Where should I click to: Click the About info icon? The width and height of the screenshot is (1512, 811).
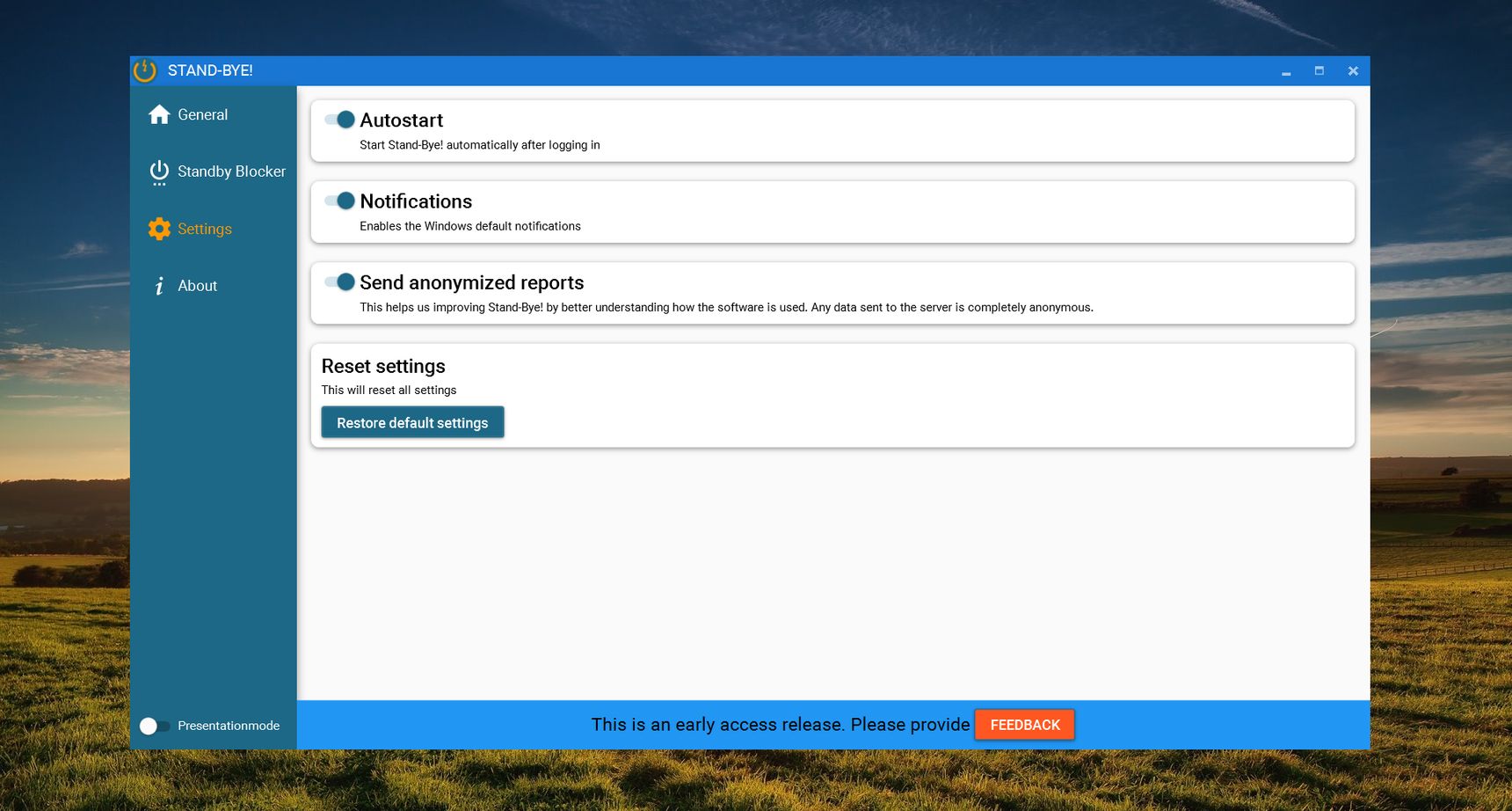coord(159,286)
